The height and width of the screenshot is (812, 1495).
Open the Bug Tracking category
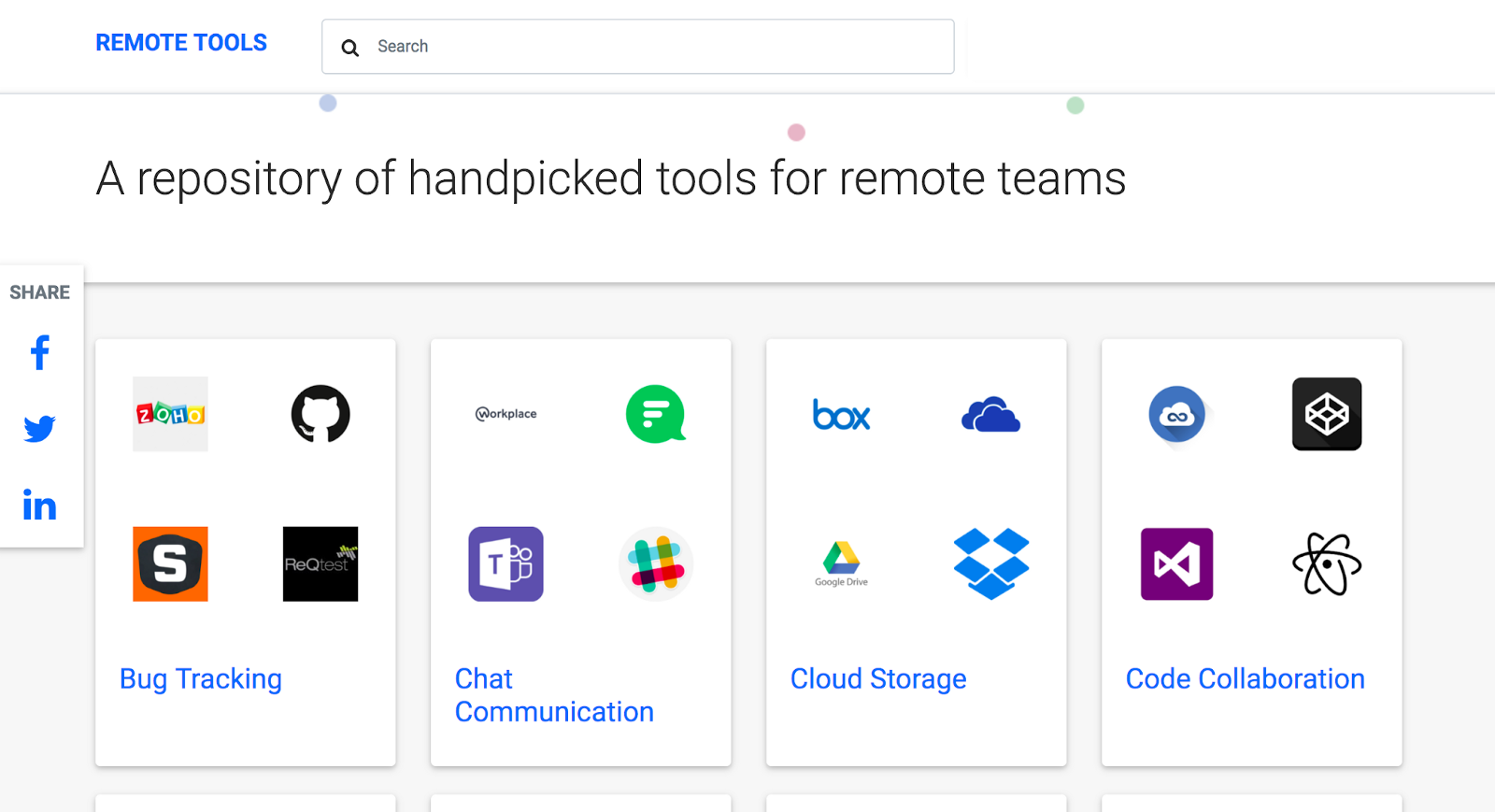point(201,678)
